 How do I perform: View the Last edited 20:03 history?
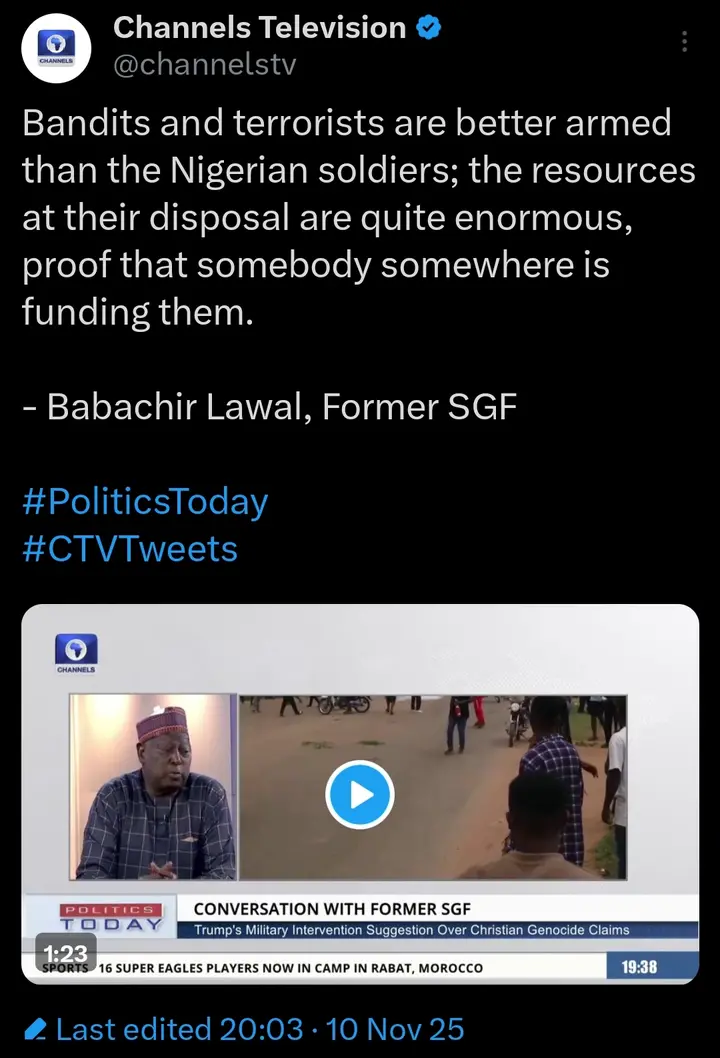click(x=176, y=1029)
